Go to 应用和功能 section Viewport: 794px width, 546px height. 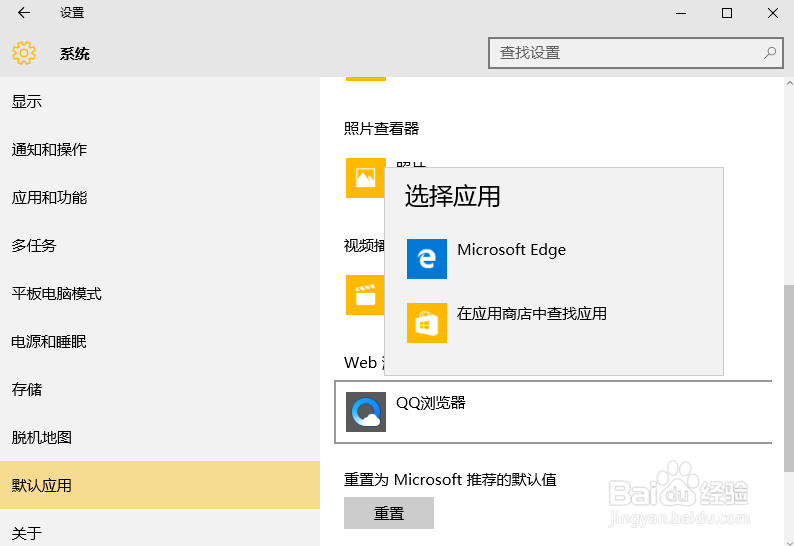(160, 197)
